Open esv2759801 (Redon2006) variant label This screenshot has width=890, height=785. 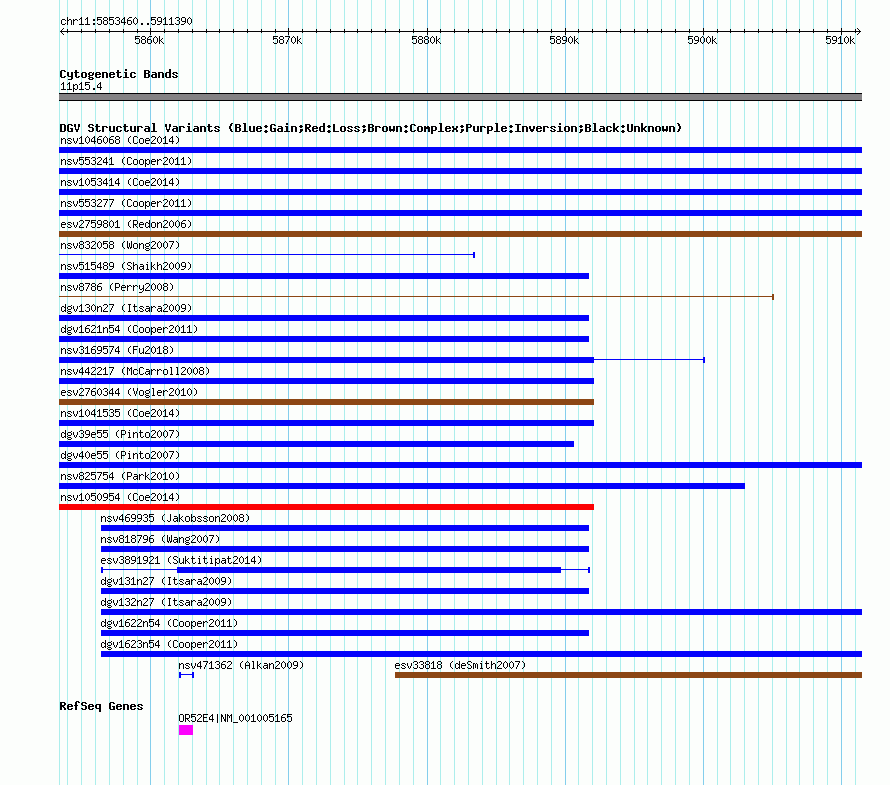click(x=126, y=224)
